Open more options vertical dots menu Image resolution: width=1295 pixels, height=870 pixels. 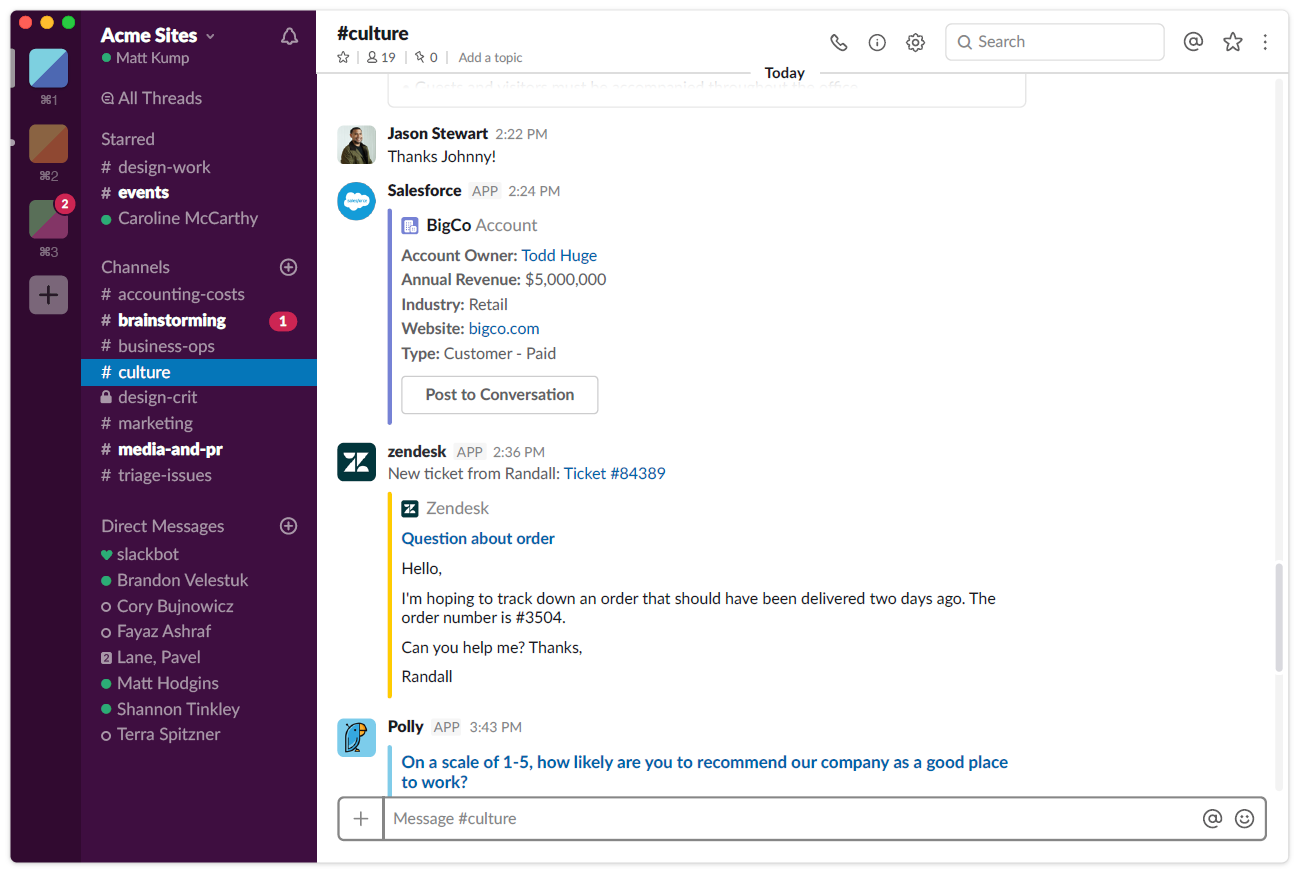1266,42
